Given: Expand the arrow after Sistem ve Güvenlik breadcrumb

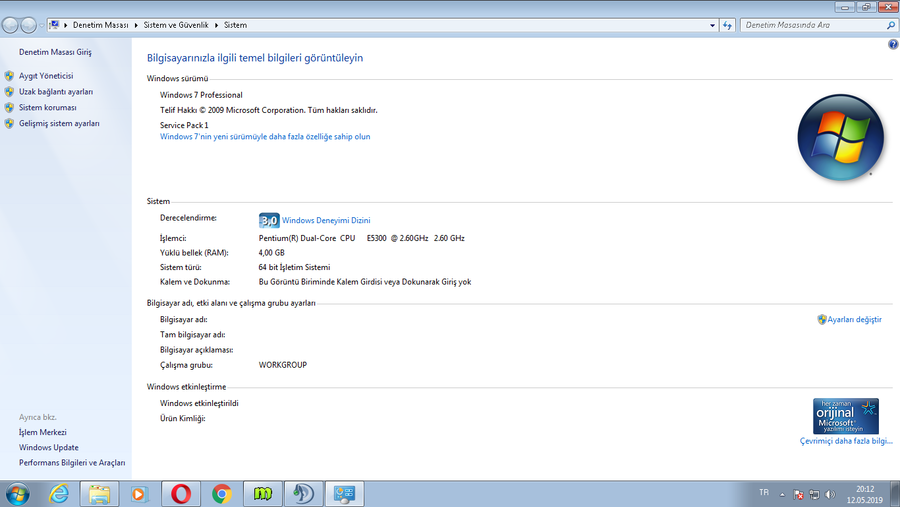Looking at the screenshot, I should [216, 25].
